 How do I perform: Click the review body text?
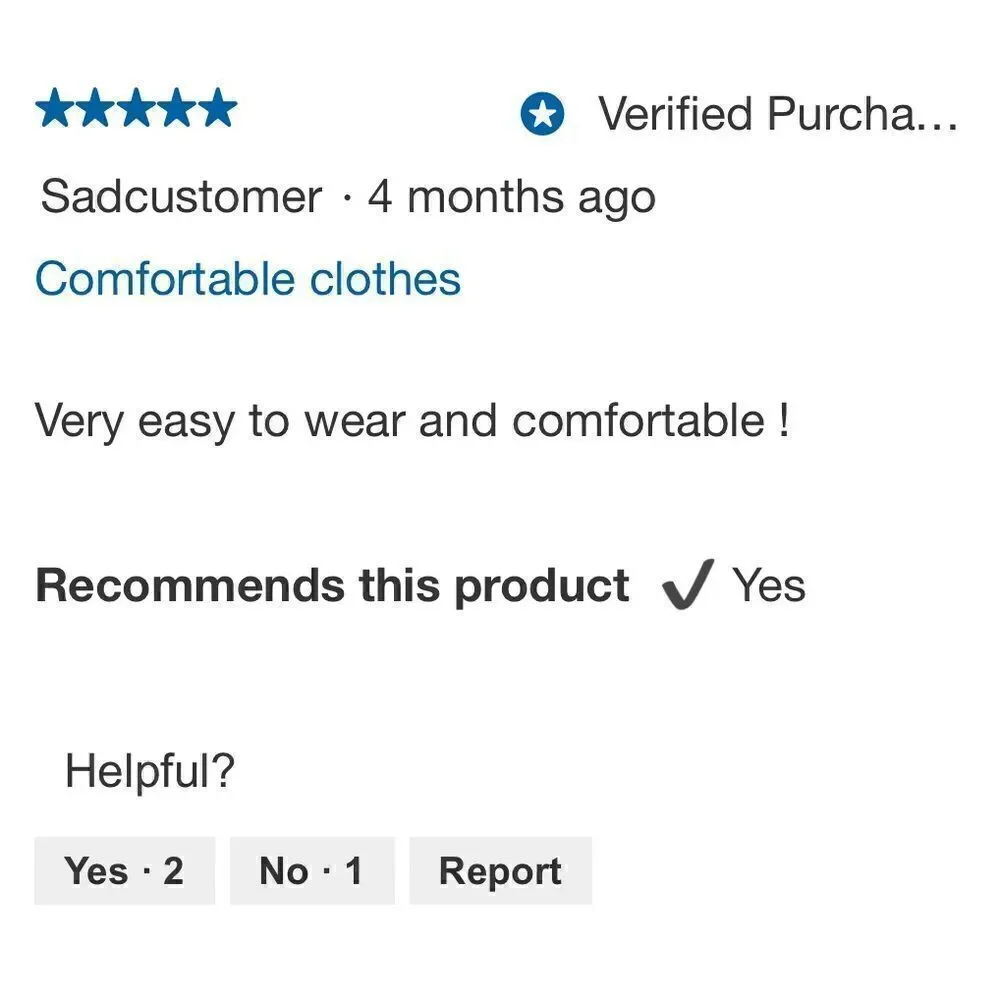point(412,421)
